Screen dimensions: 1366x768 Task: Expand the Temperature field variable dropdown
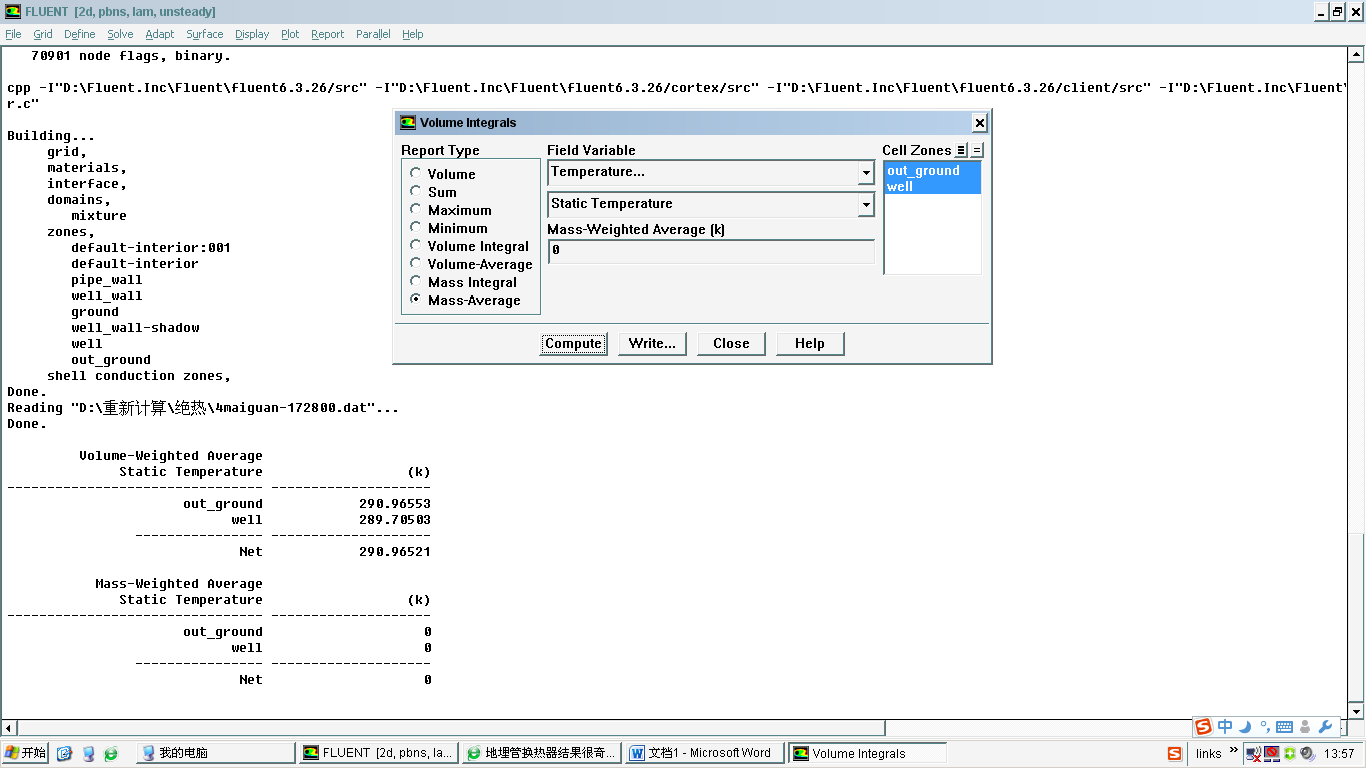coord(865,173)
